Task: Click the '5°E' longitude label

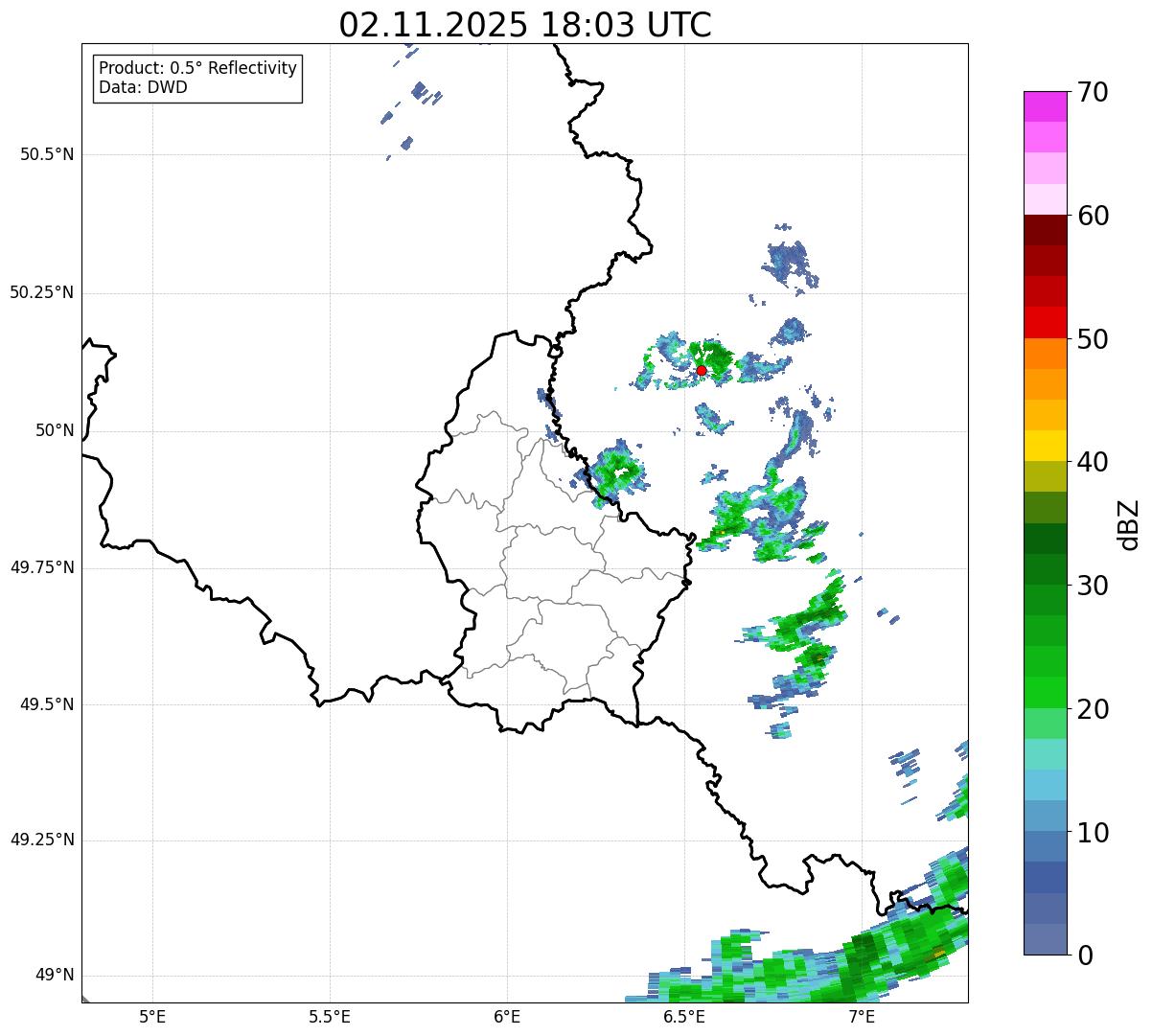Action: coord(152,1016)
